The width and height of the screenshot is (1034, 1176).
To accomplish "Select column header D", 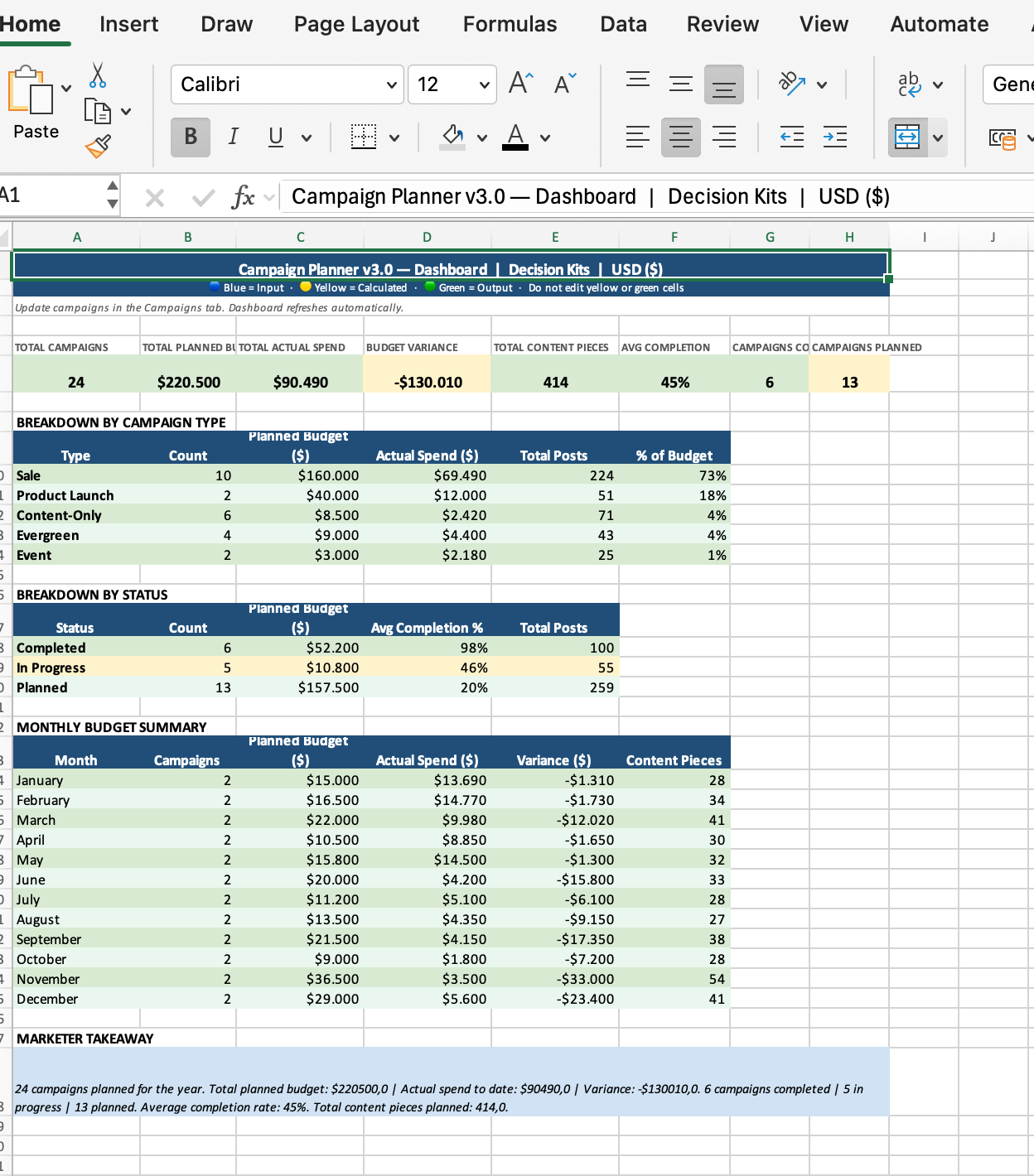I will click(427, 237).
